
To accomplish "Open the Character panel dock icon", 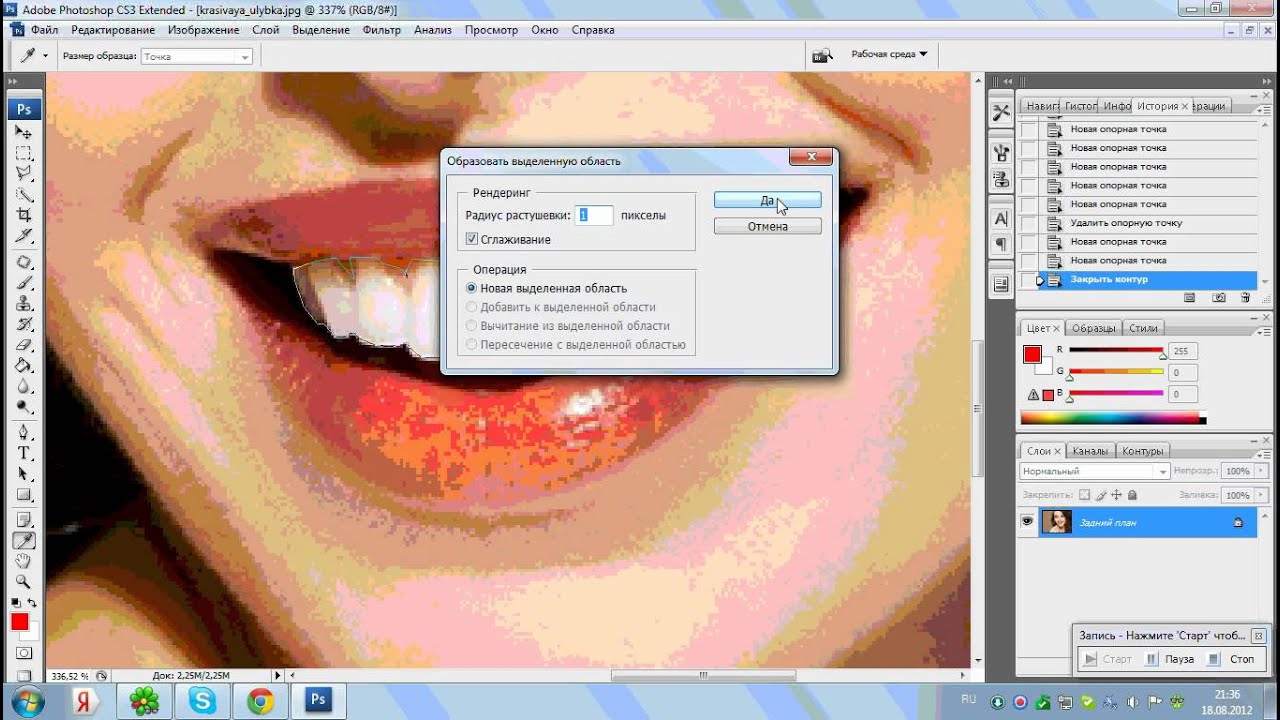I will (1001, 219).
